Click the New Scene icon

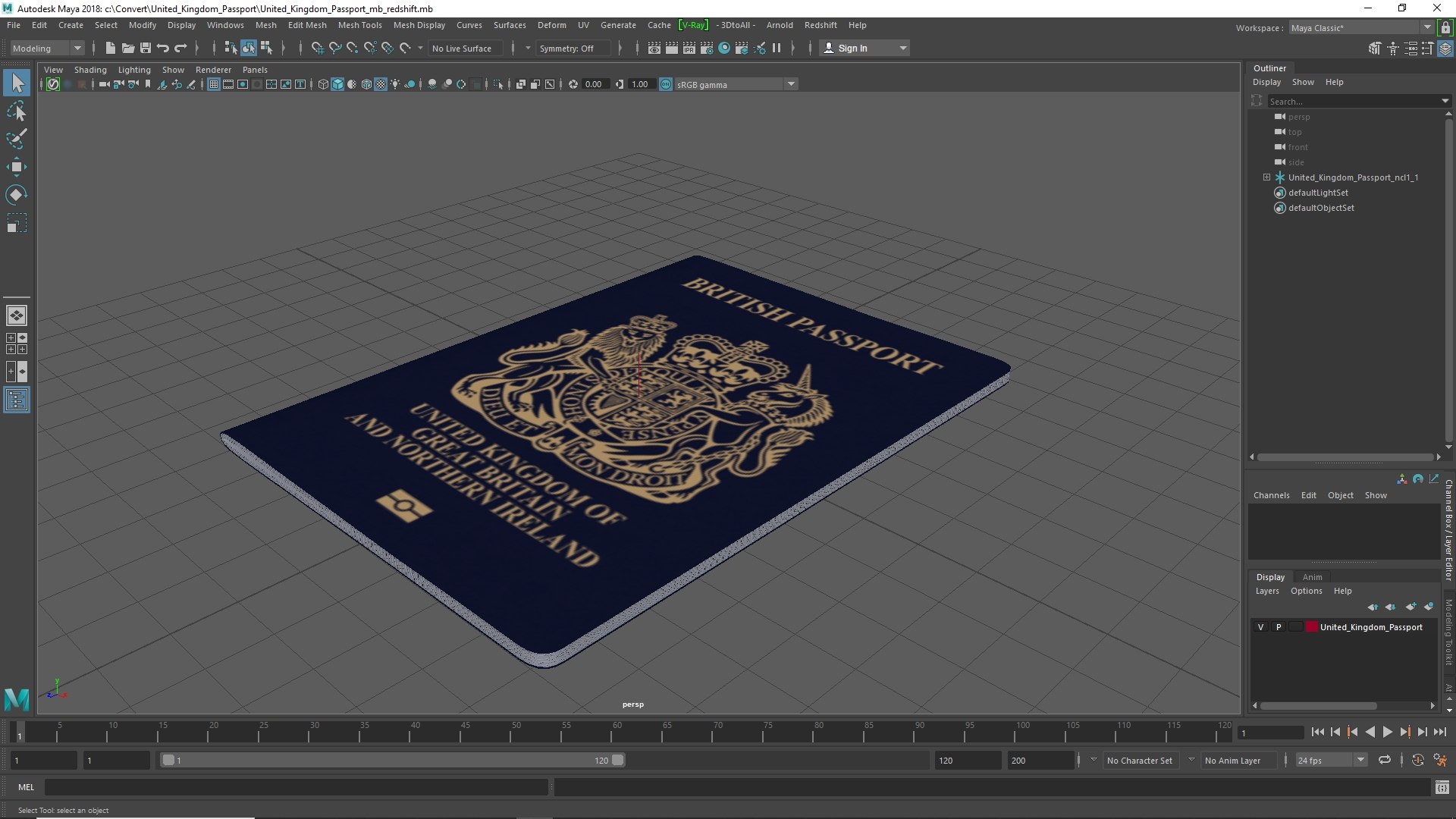(110, 48)
